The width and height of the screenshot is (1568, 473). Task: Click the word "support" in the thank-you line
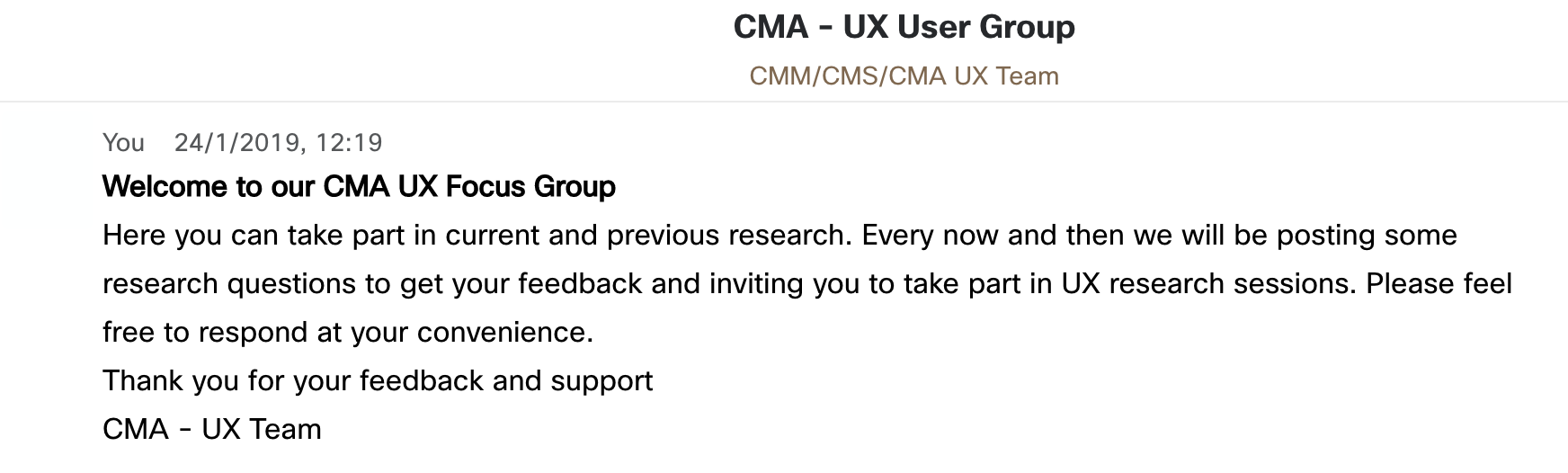point(601,381)
